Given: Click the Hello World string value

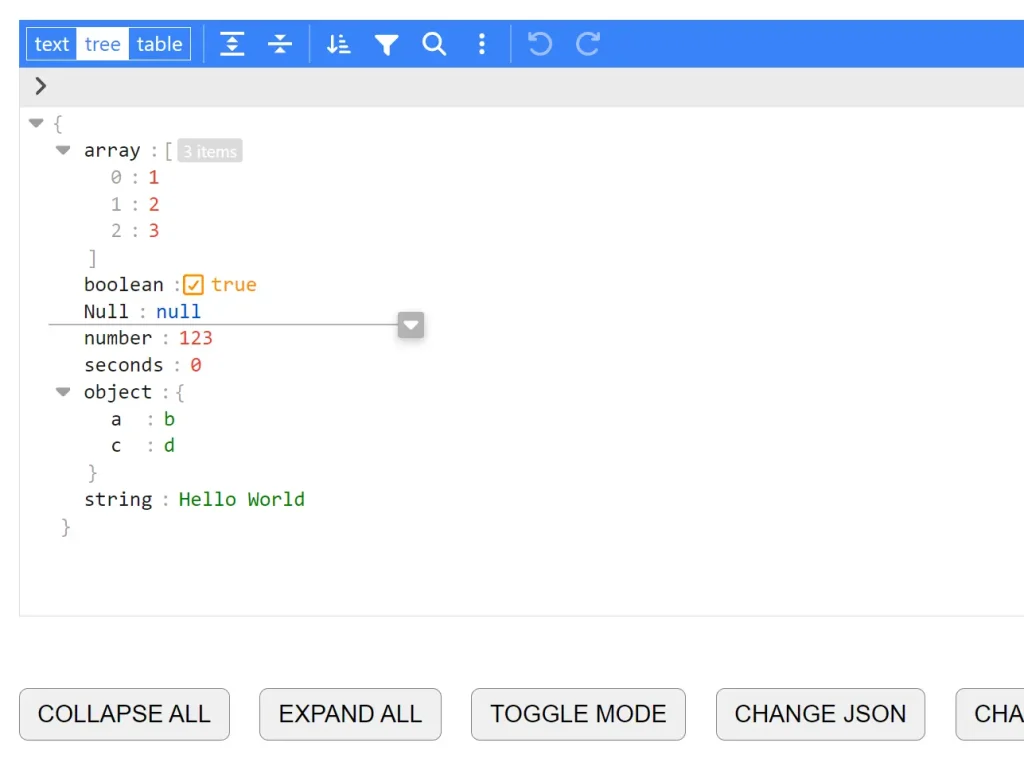Looking at the screenshot, I should point(242,499).
